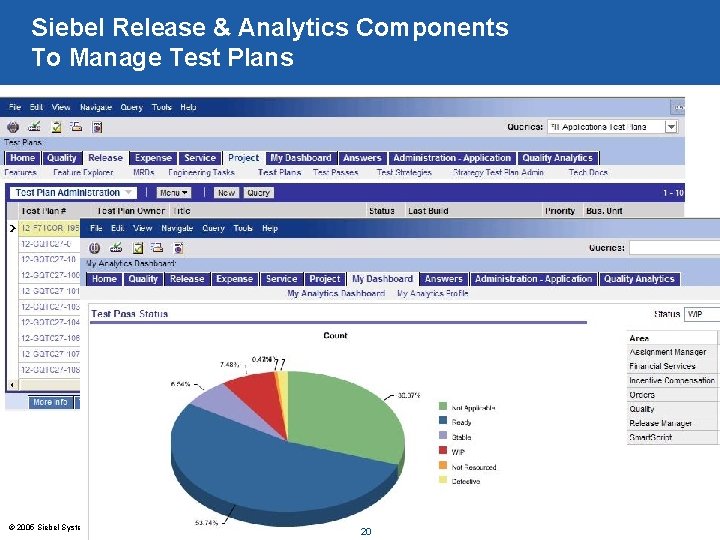The width and height of the screenshot is (720, 540).
Task: Click the round globe icon in Test Plans toolbar
Action: [x=13, y=127]
